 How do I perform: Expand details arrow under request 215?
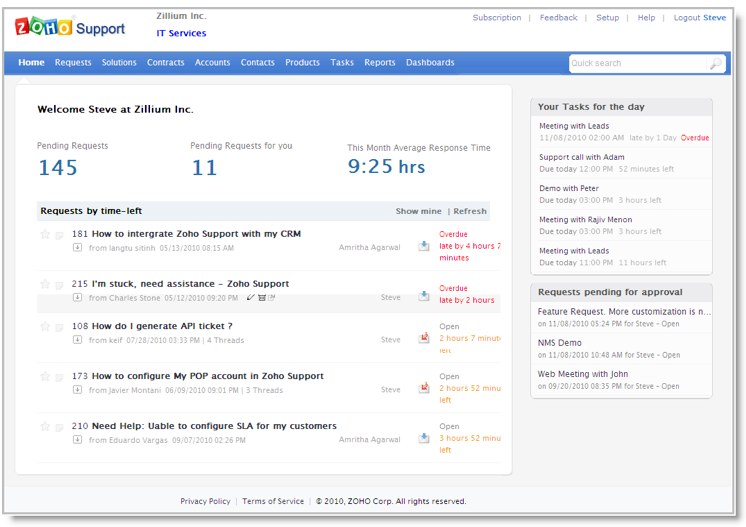(x=77, y=297)
